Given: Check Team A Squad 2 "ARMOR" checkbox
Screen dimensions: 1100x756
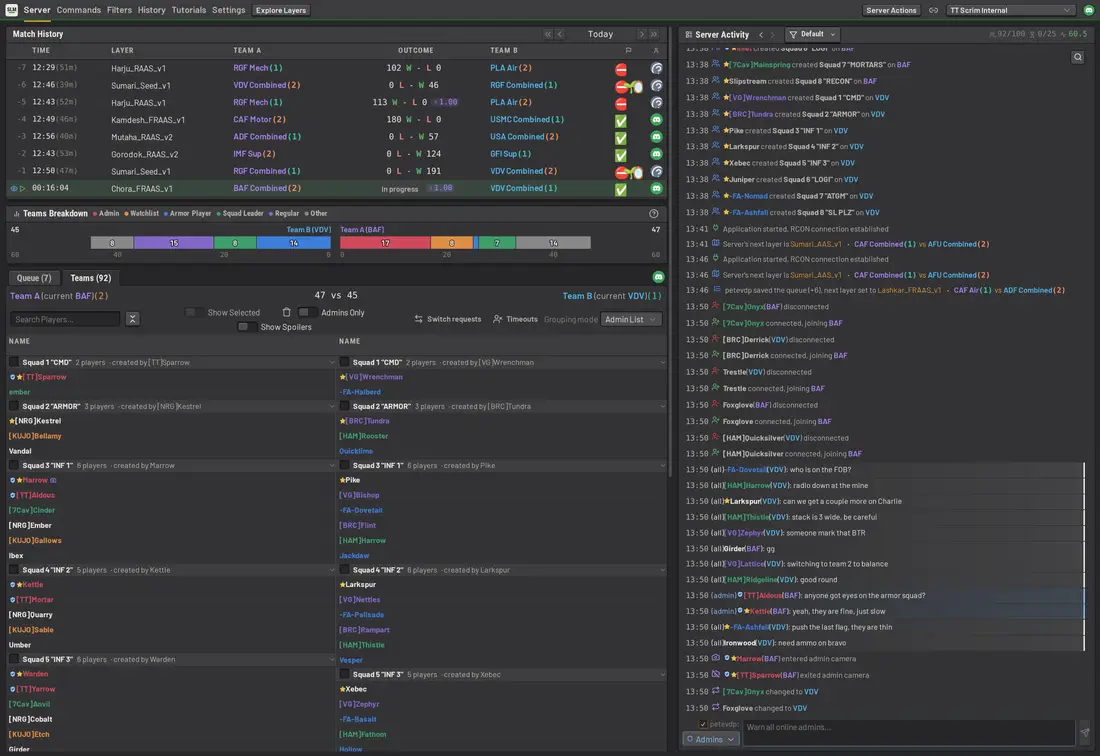Looking at the screenshot, I should coord(13,406).
